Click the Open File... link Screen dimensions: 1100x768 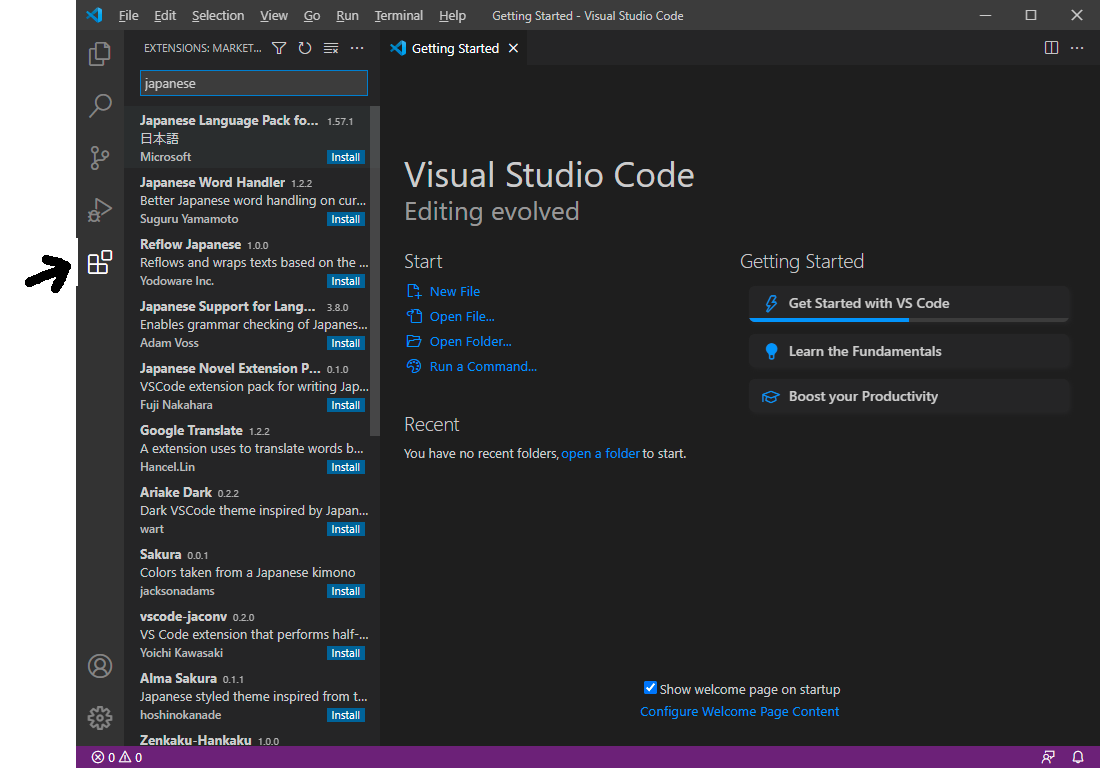(x=462, y=316)
